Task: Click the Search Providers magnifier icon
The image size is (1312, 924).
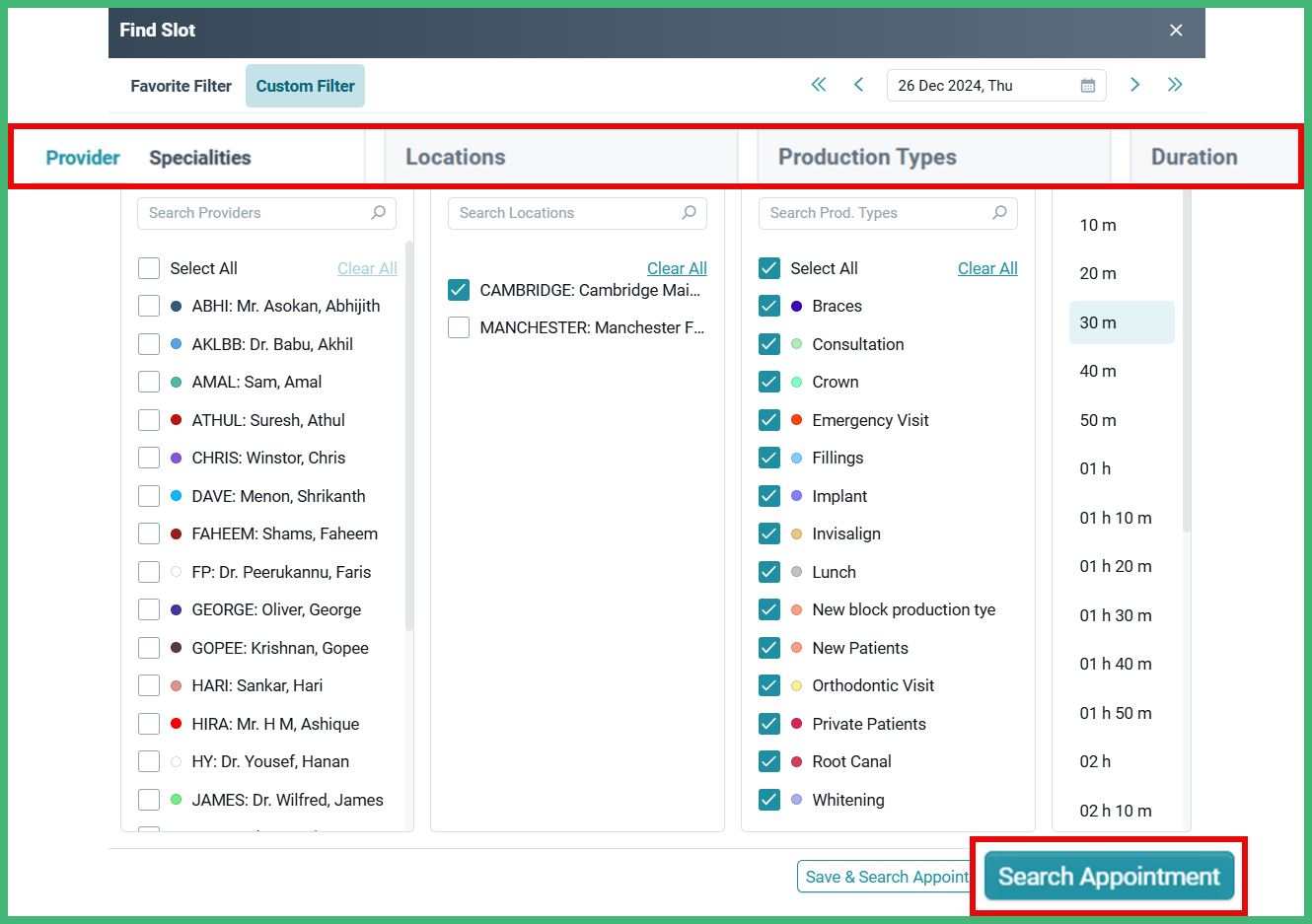Action: (379, 213)
